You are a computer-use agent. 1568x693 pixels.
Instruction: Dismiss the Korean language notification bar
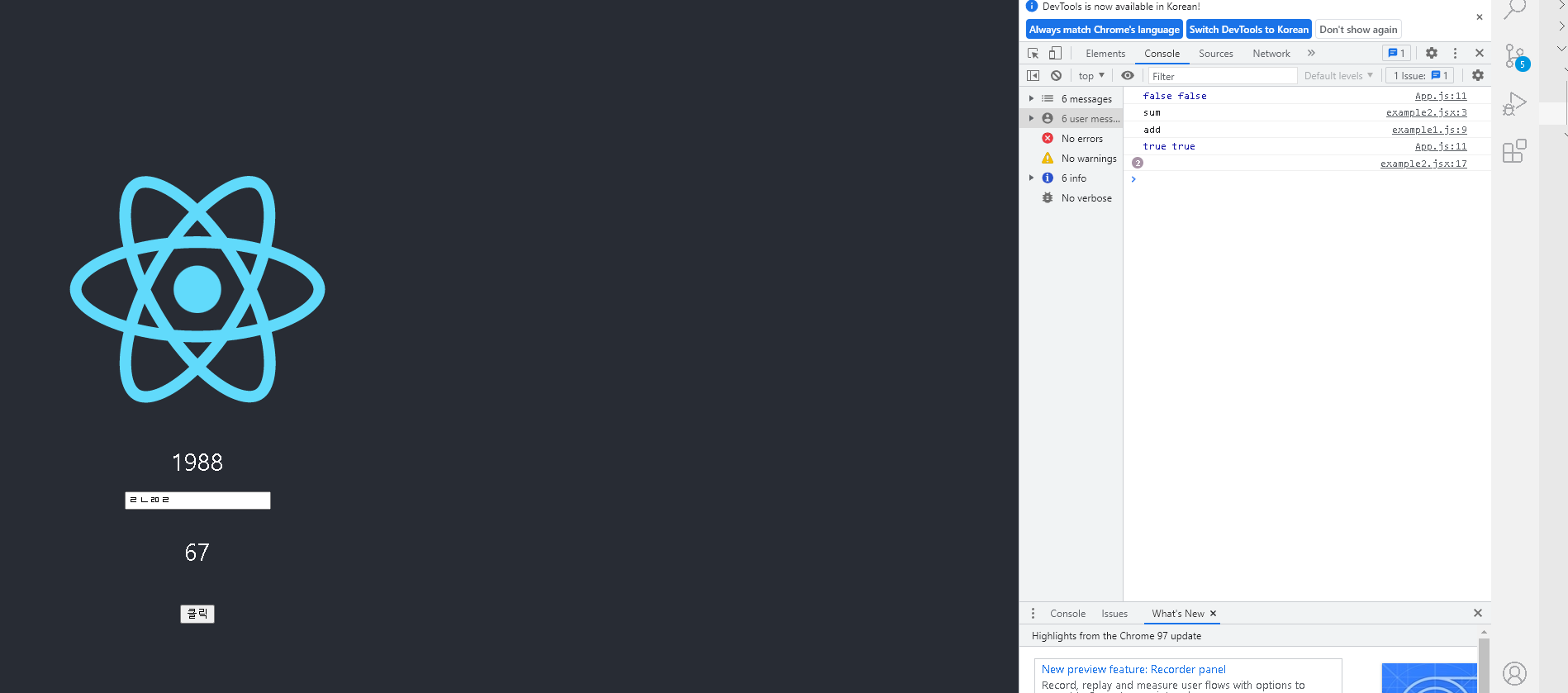(1480, 17)
